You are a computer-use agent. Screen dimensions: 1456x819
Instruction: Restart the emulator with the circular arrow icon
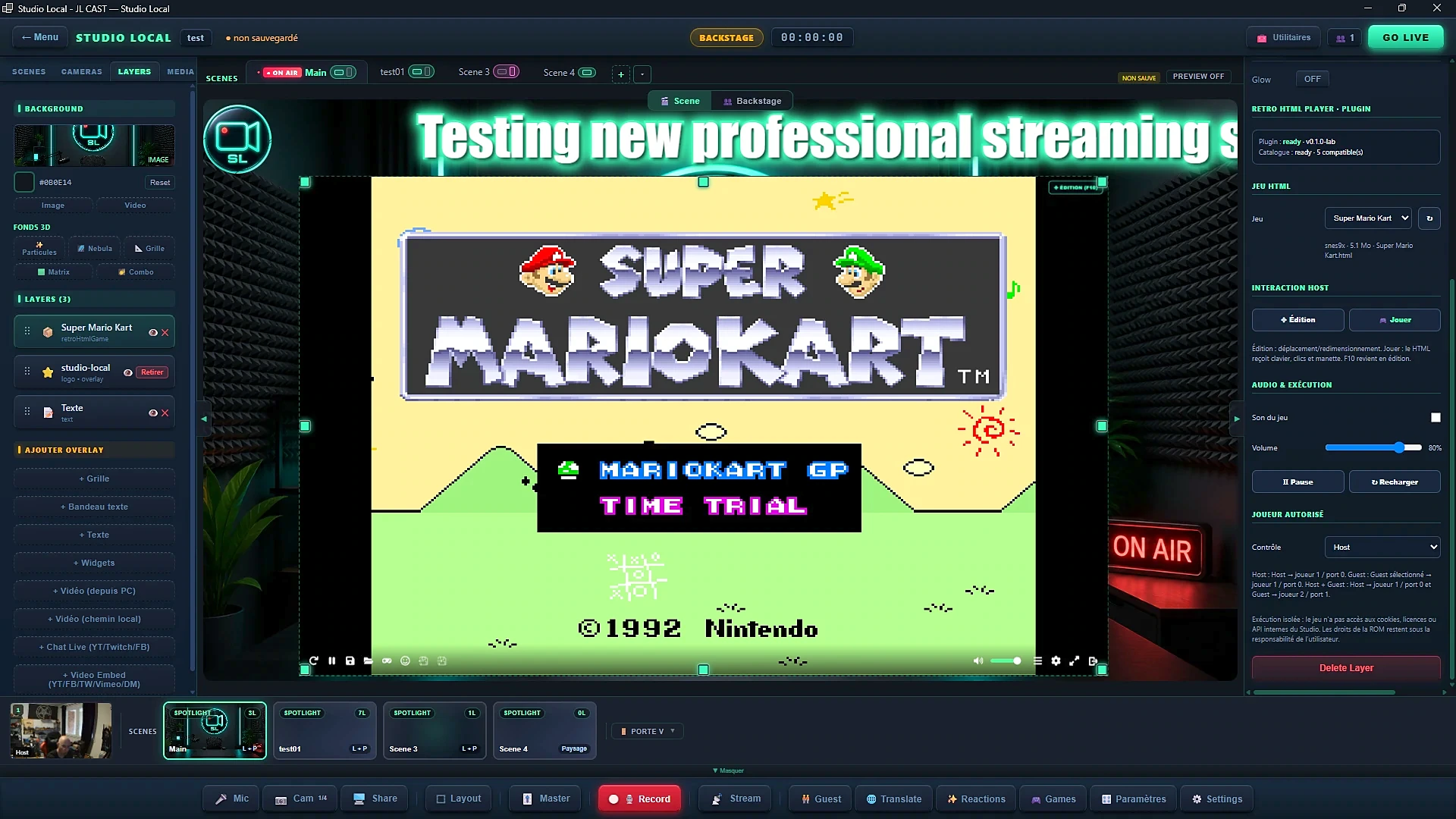pos(313,661)
